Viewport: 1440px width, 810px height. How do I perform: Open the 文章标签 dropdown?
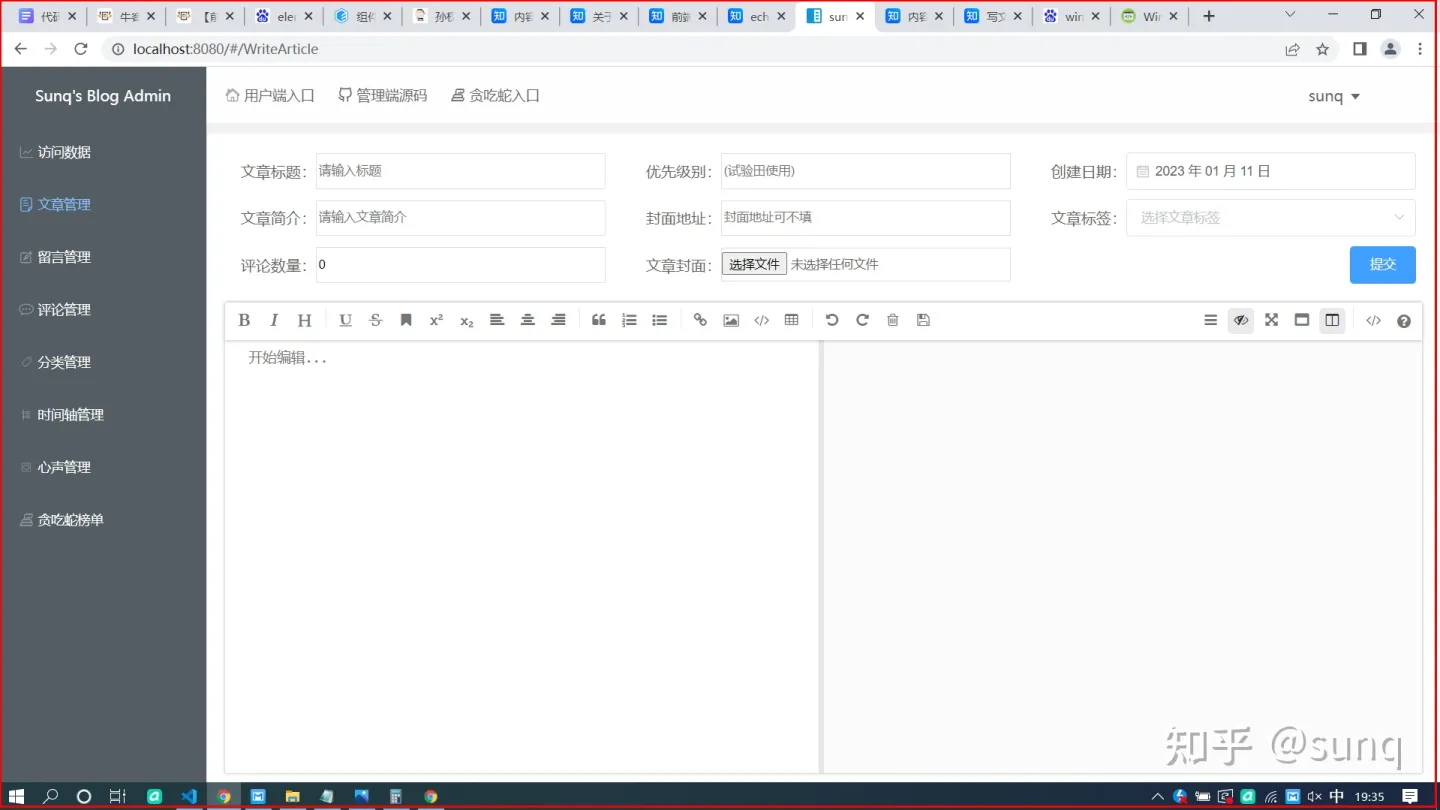(x=1270, y=217)
